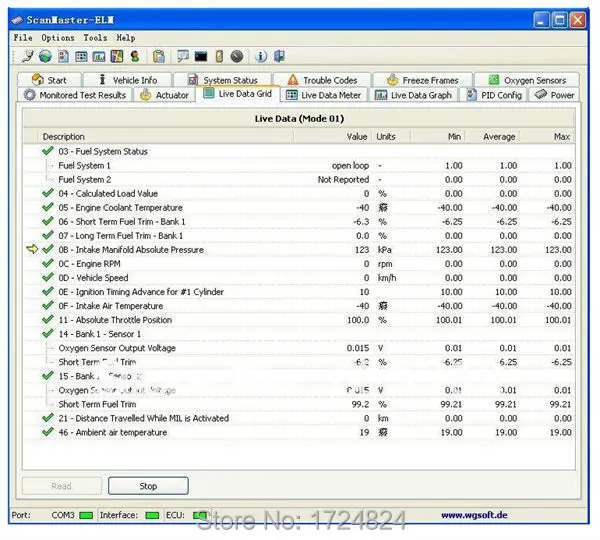Toggle check mark for 46 Ambient air temperature
Viewport: 600px width, 540px height.
click(47, 432)
